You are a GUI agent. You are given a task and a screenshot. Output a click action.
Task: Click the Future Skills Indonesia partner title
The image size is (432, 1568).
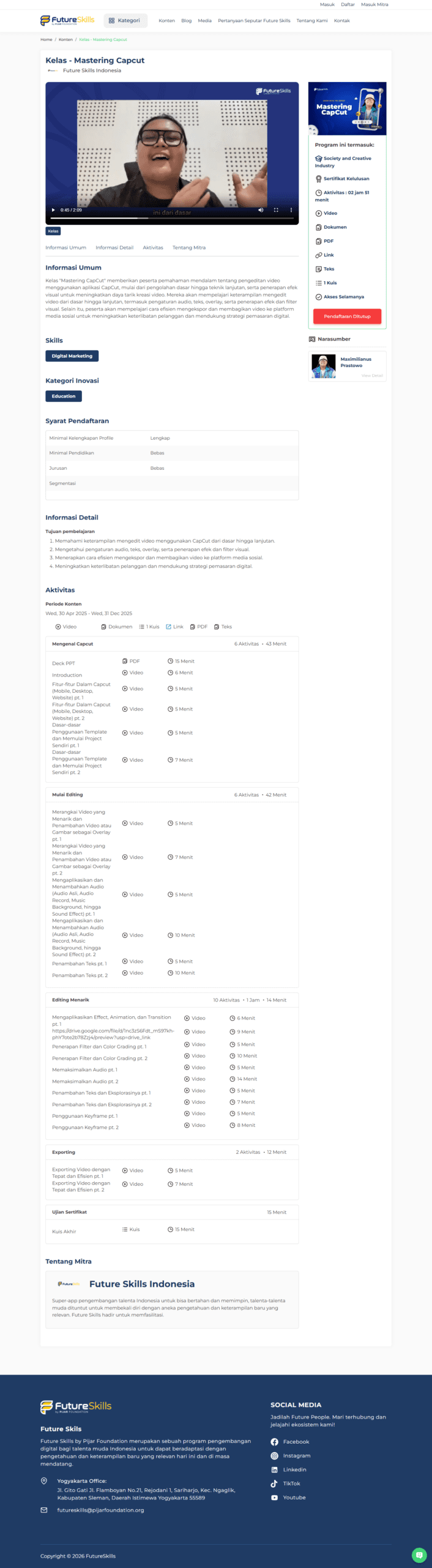pyautogui.click(x=142, y=1284)
